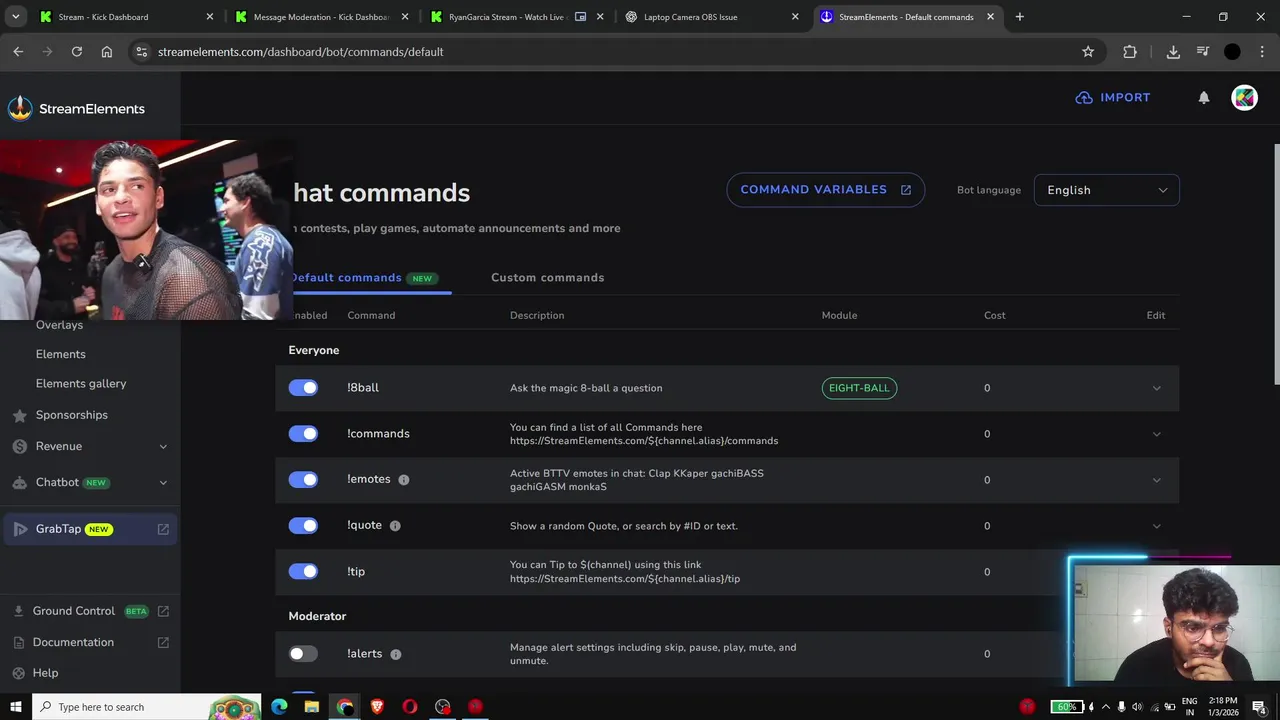This screenshot has width=1280, height=720.
Task: Expand the Revenue sidebar section
Action: 163,446
